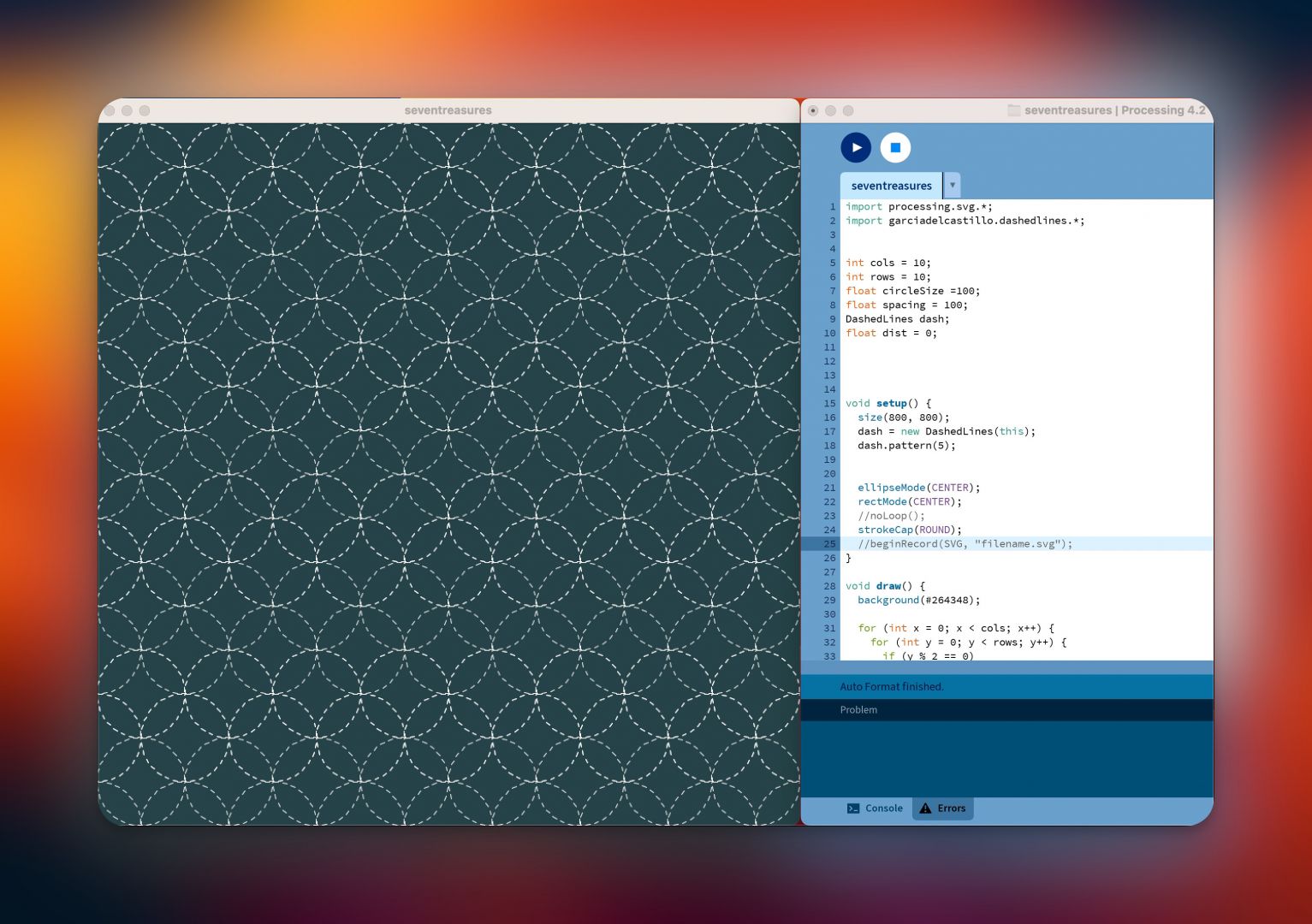The height and width of the screenshot is (924, 1312).
Task: Open the Errors tab
Action: 942,808
